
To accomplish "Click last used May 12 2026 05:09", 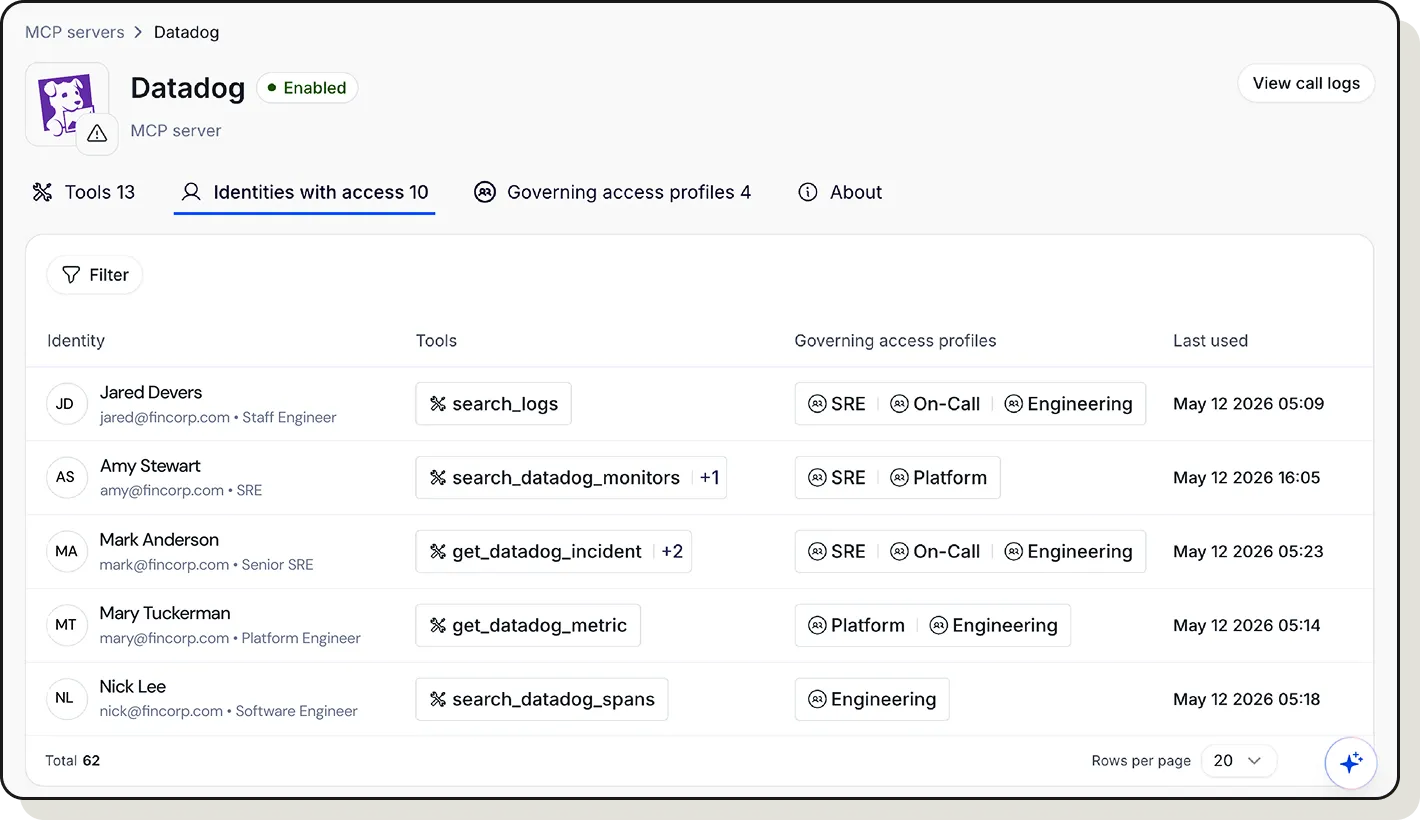I will point(1248,404).
